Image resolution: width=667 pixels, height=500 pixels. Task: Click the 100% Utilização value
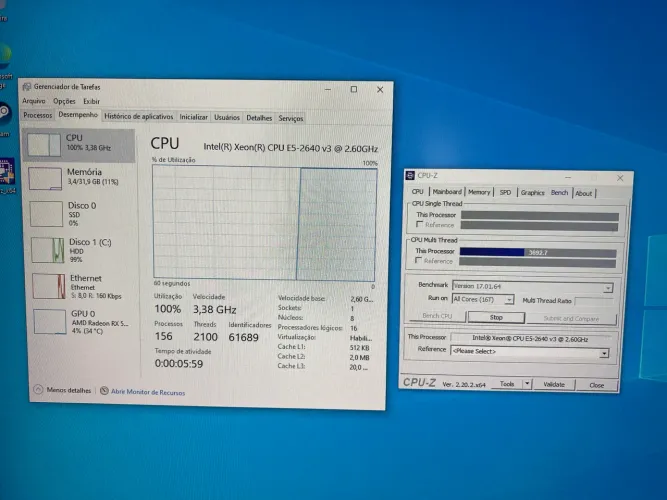[x=168, y=309]
